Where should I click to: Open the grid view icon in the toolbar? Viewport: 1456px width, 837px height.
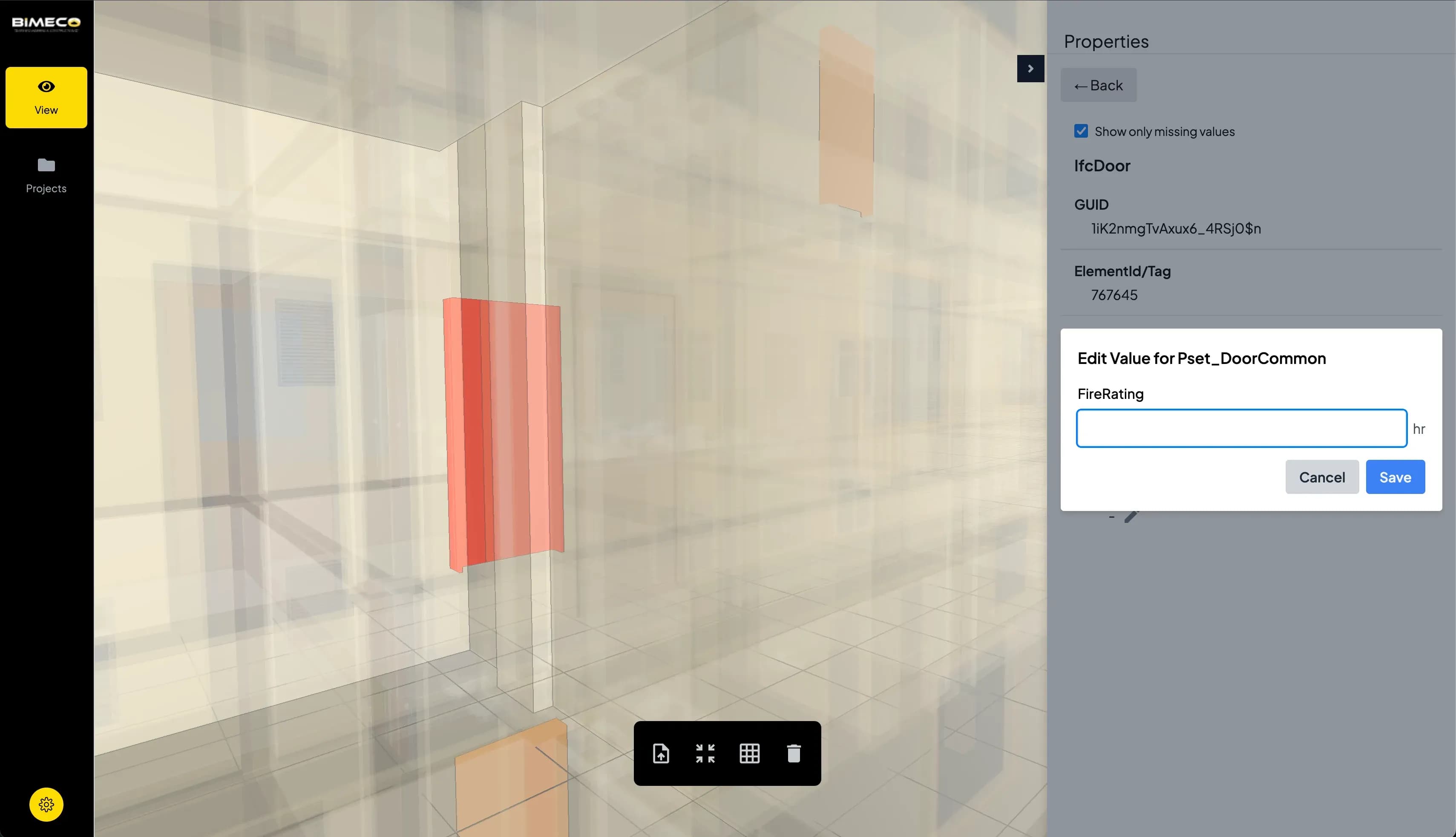coord(750,753)
